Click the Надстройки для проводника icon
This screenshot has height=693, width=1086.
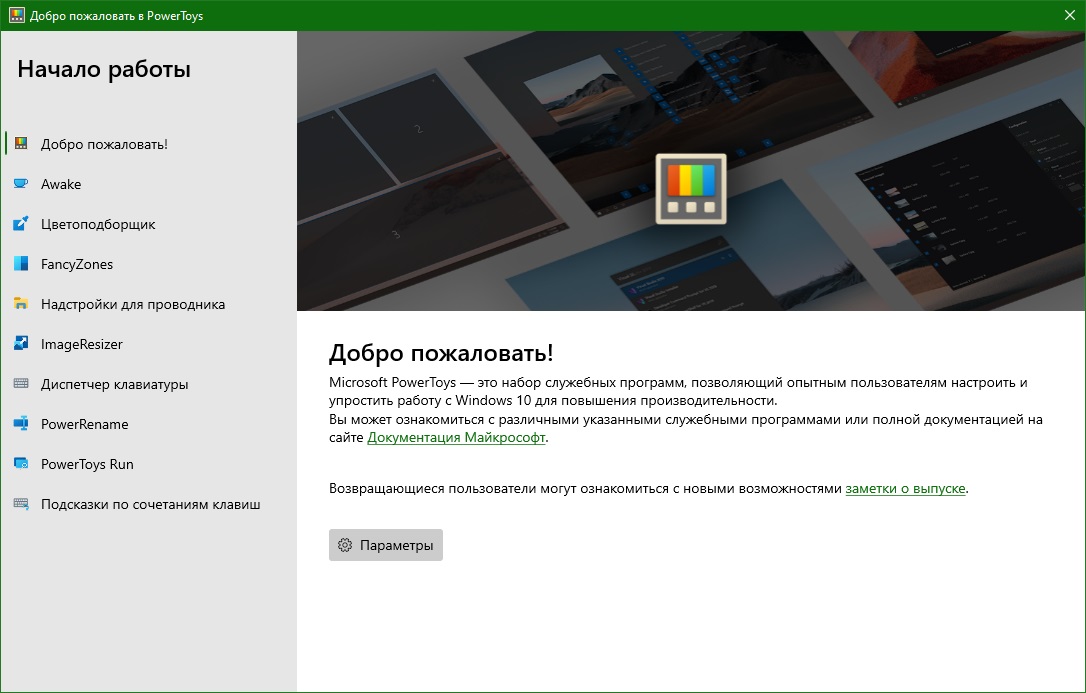coord(24,304)
